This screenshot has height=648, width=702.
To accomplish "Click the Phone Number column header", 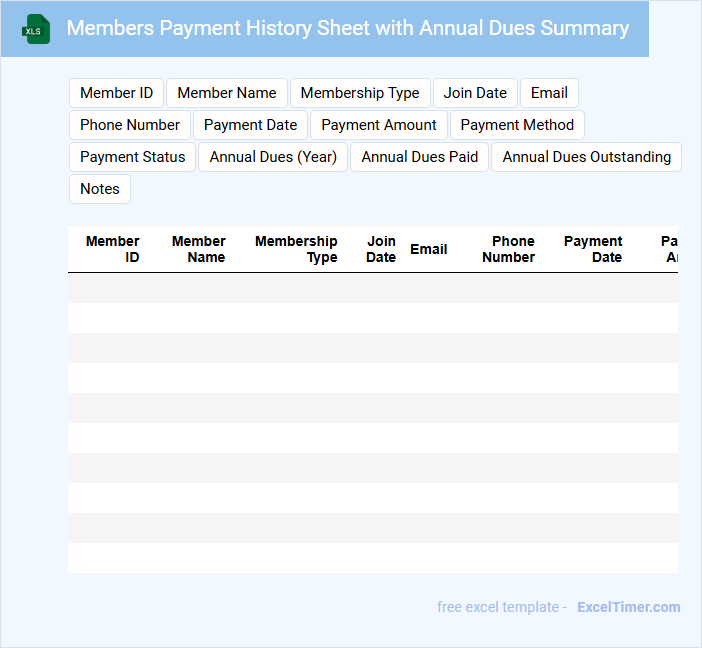I will [509, 249].
